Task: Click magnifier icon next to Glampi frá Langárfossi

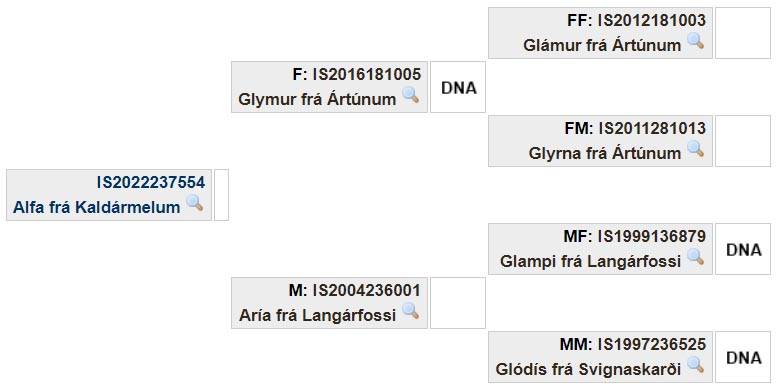Action: (x=695, y=257)
